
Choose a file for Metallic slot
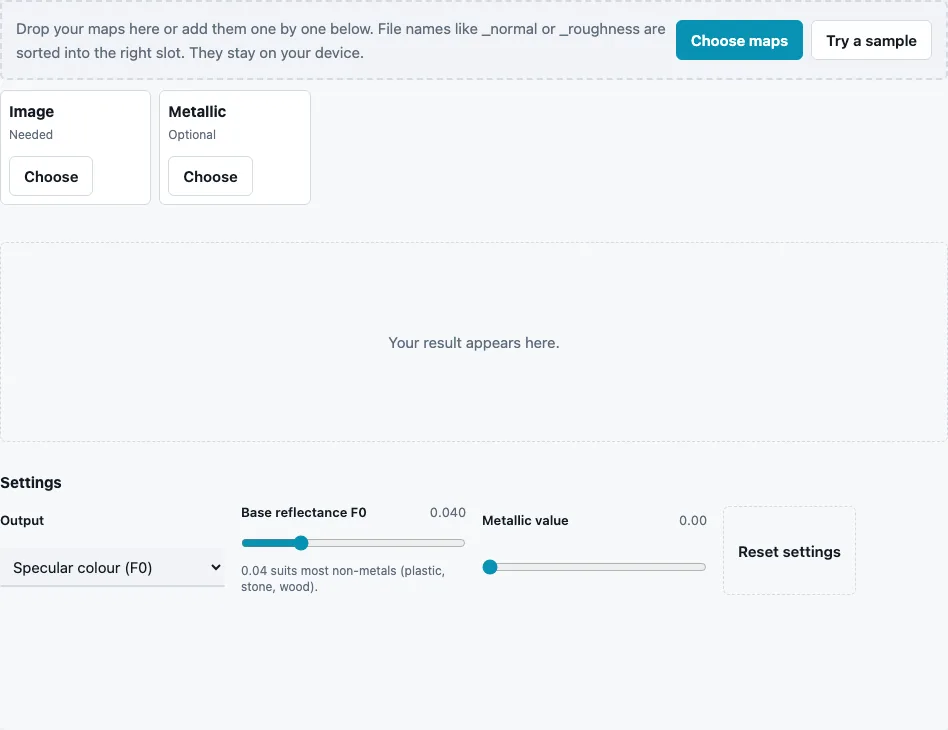click(210, 177)
